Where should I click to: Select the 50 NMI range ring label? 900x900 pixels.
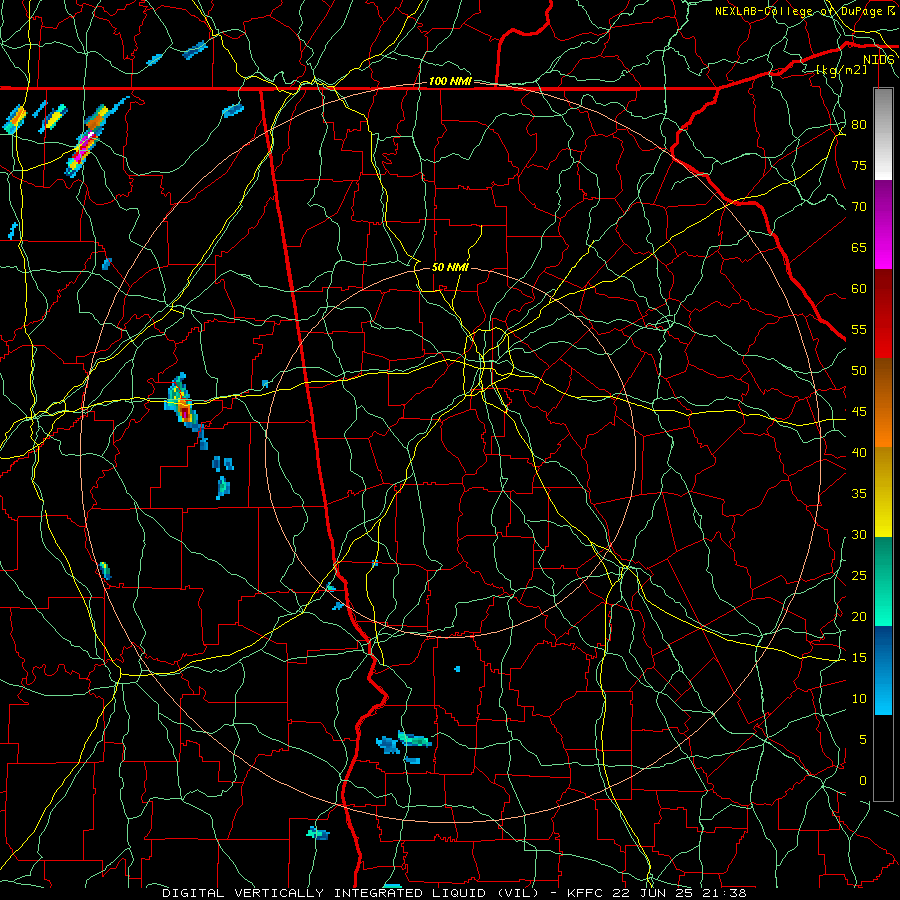tap(450, 267)
